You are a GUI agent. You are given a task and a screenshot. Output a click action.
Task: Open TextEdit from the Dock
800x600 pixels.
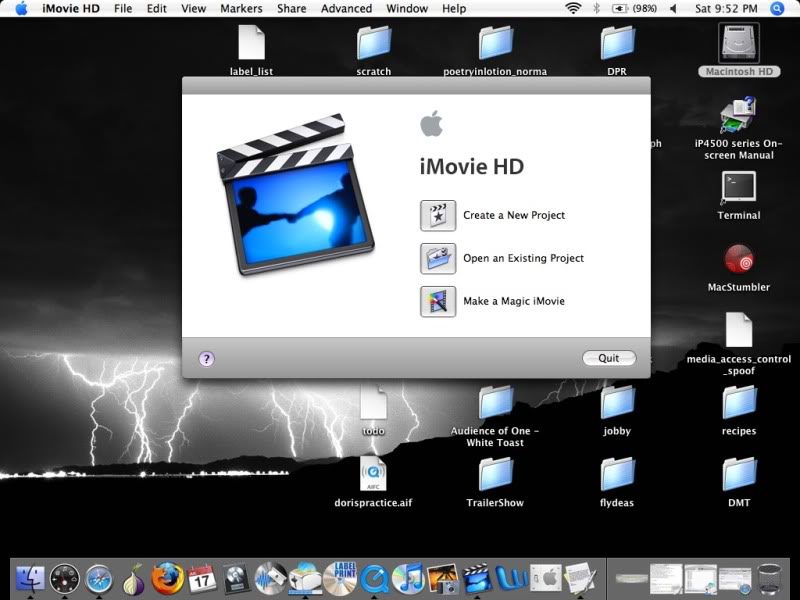(580, 579)
